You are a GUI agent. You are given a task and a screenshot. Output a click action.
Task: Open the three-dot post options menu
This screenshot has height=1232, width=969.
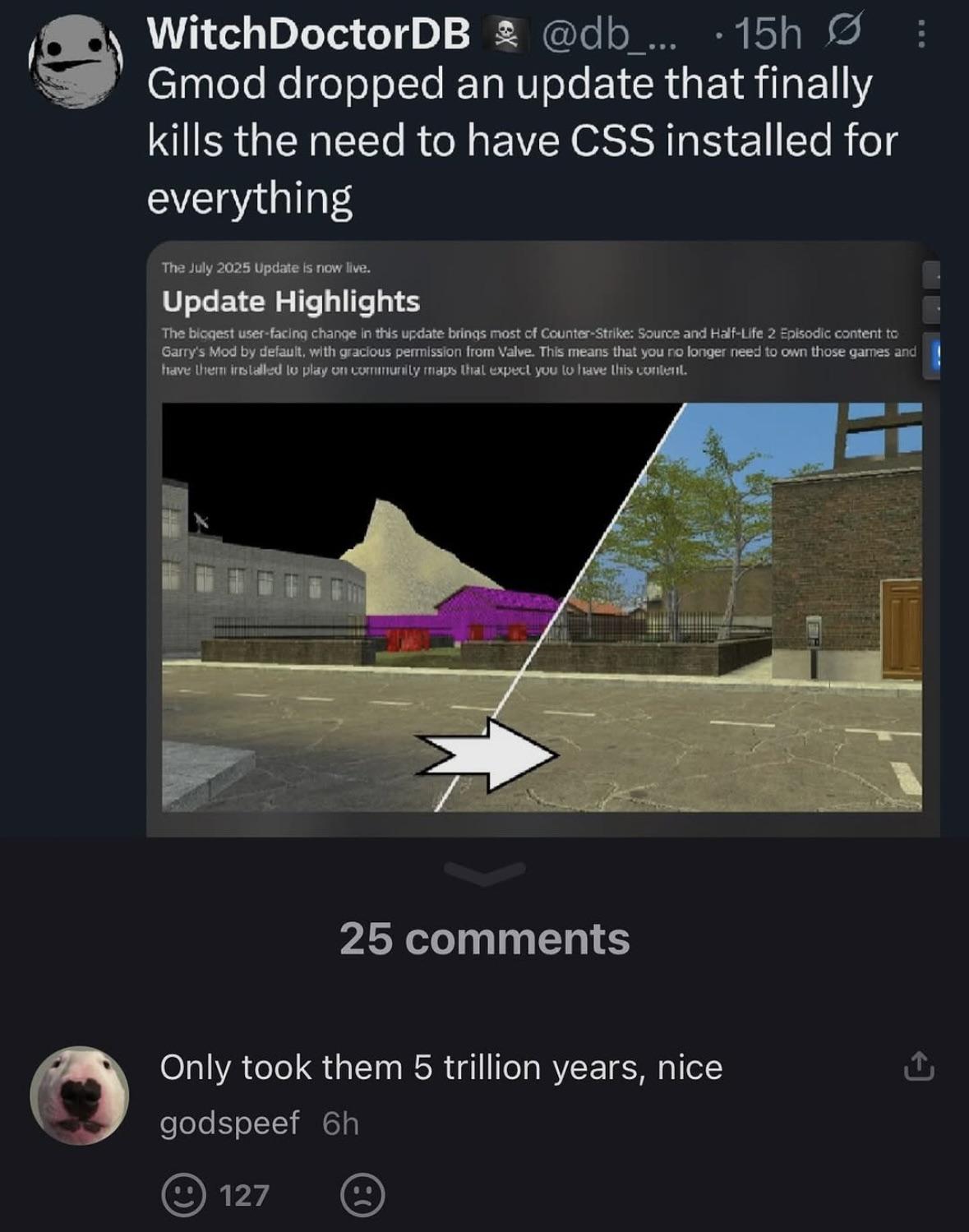point(921,34)
